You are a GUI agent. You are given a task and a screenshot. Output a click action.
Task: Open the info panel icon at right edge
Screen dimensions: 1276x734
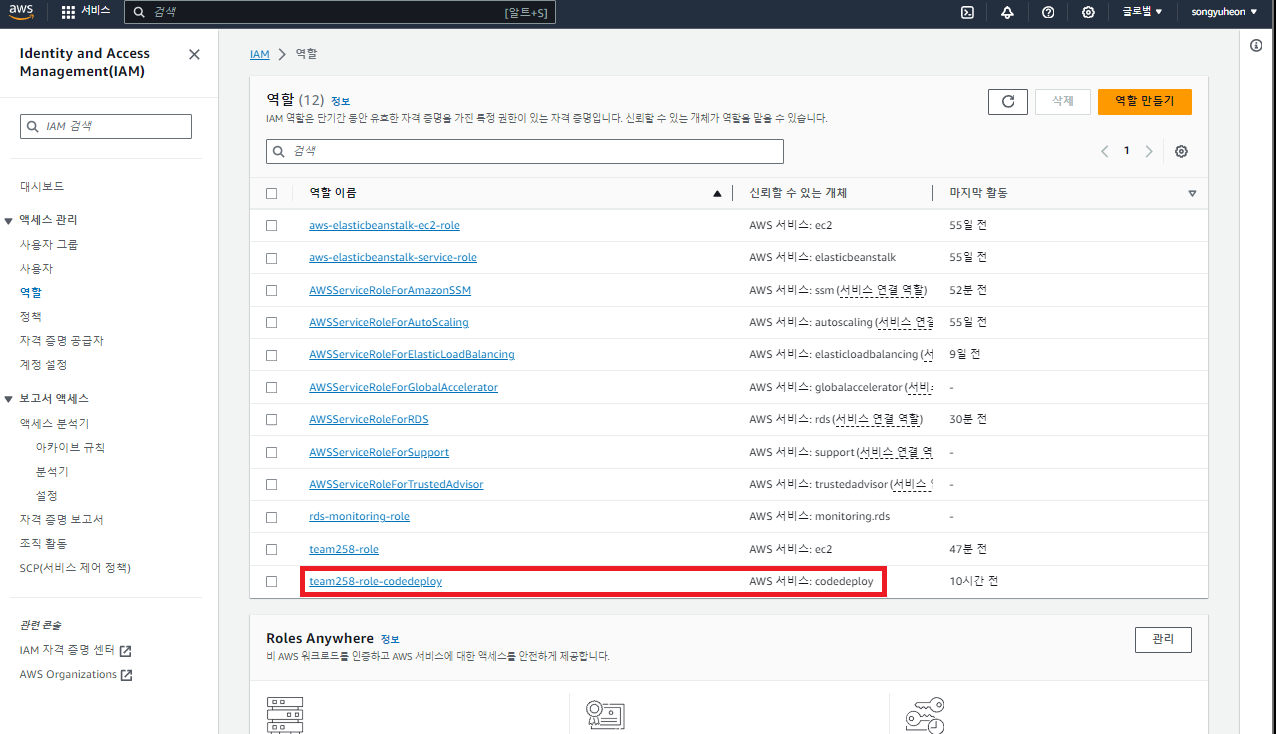[x=1257, y=46]
